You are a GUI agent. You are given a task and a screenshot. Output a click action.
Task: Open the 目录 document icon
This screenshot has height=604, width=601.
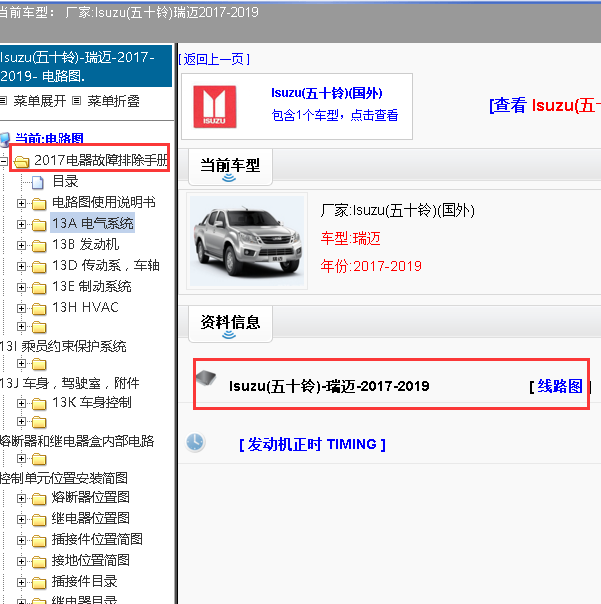[37, 182]
